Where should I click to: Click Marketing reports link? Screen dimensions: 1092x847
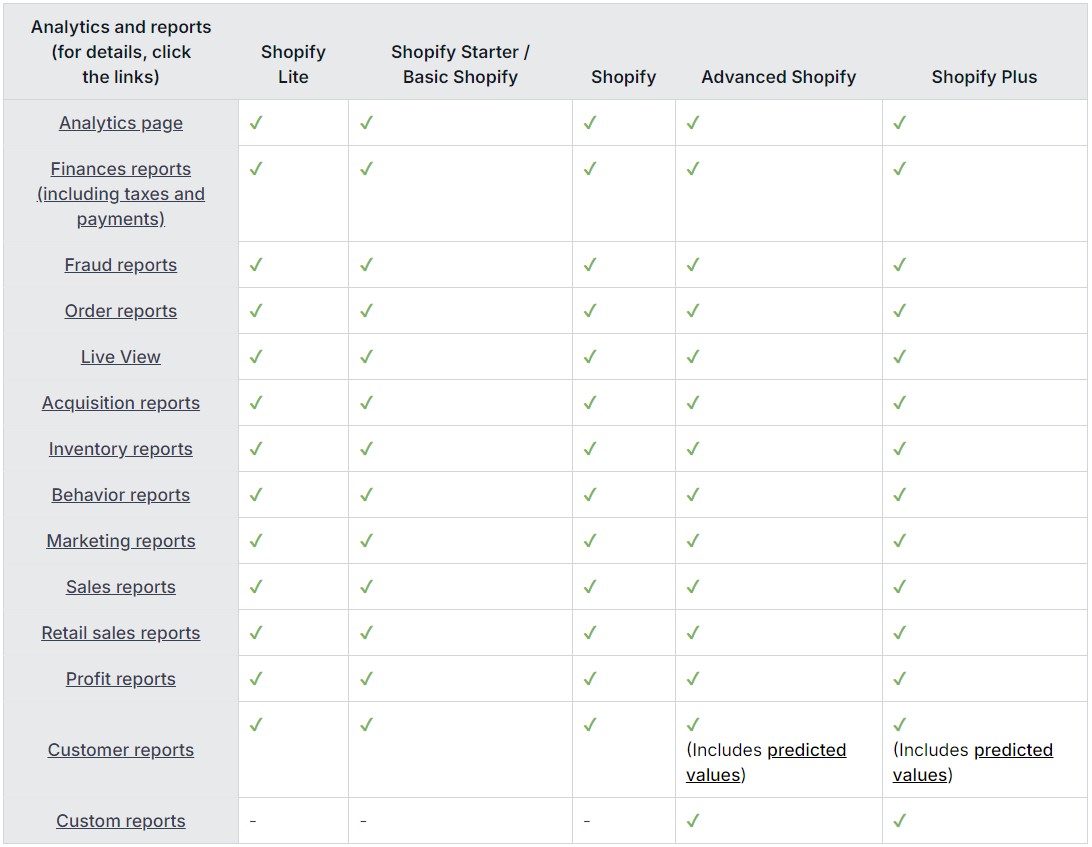coord(120,541)
